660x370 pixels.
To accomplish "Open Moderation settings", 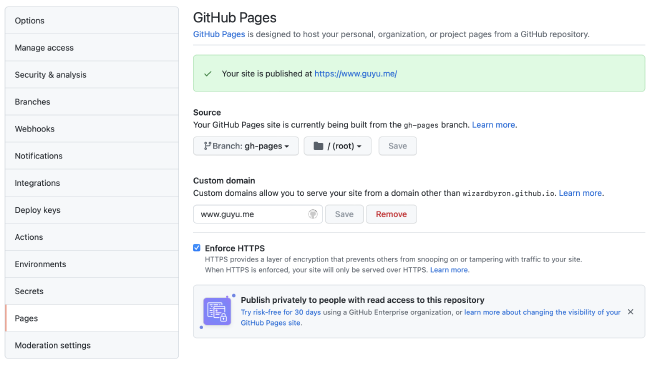I will pos(92,345).
